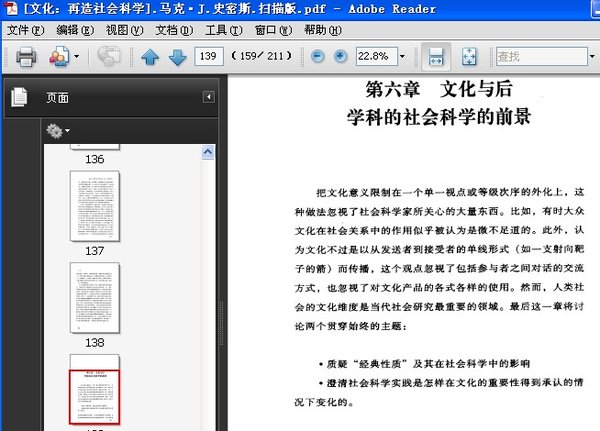Select page 137 thumbnail
The height and width of the screenshot is (431, 600).
95,206
